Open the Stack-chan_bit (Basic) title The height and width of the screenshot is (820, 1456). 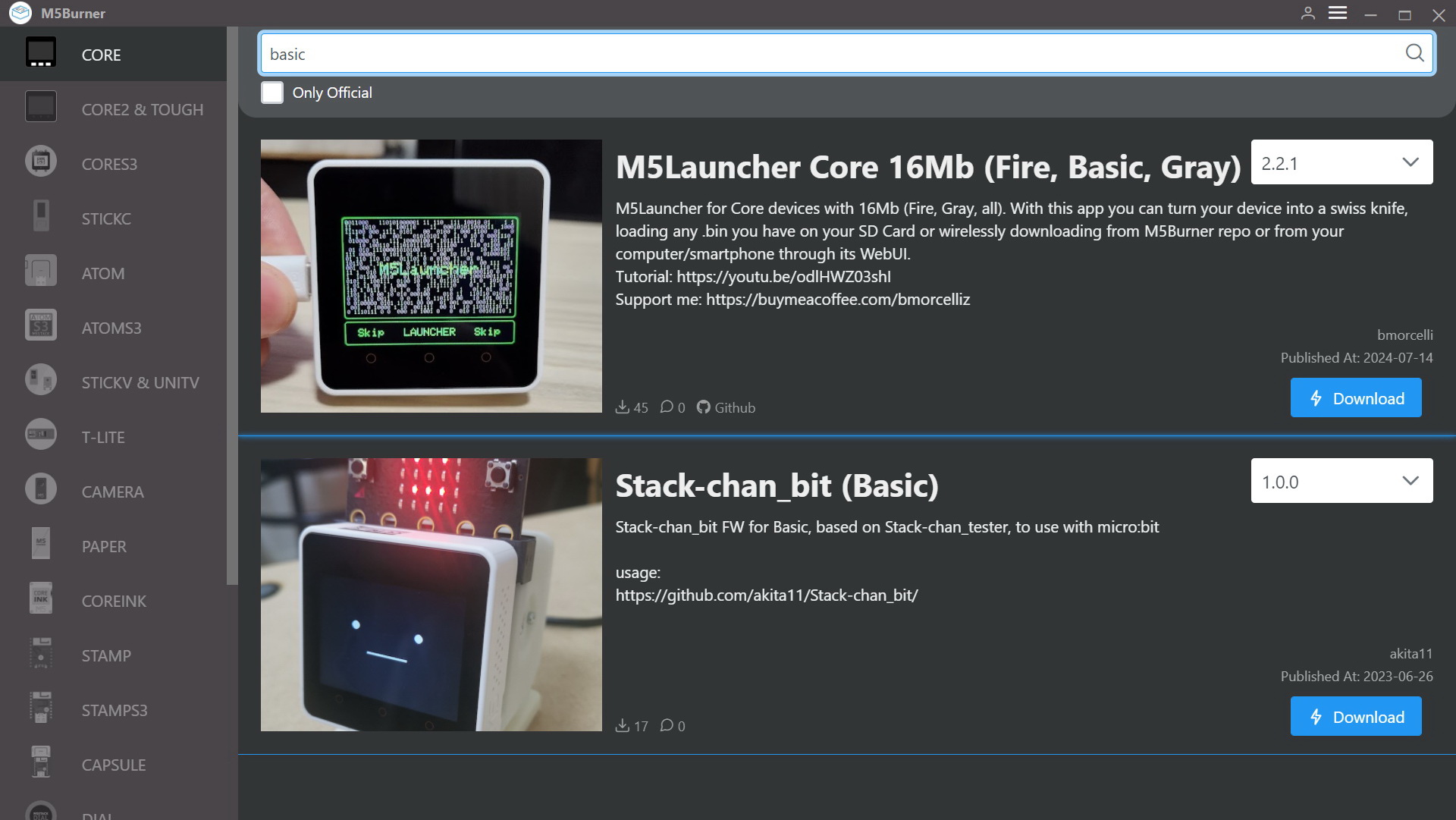point(777,485)
